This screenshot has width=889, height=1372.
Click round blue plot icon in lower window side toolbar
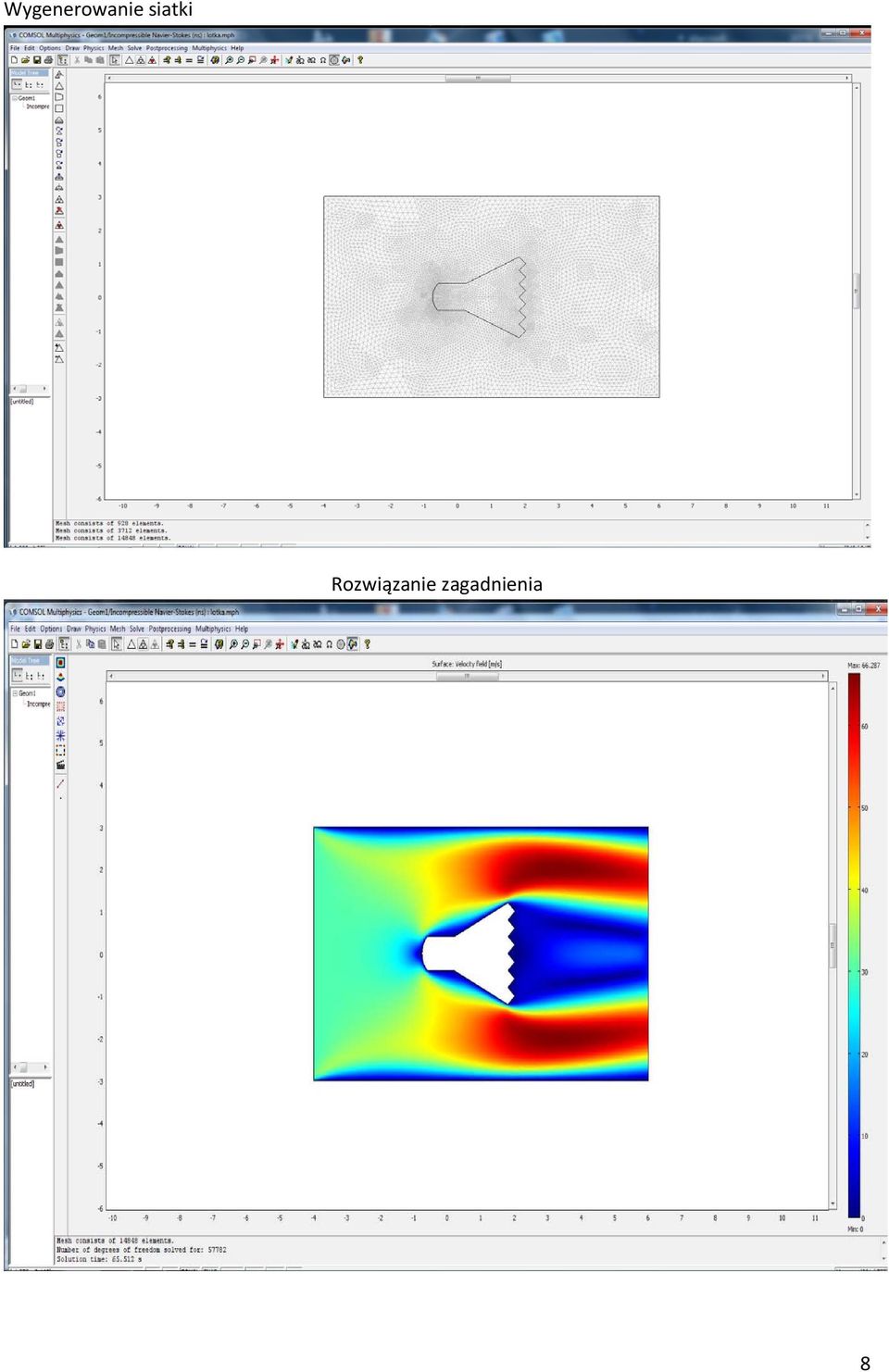tap(60, 692)
